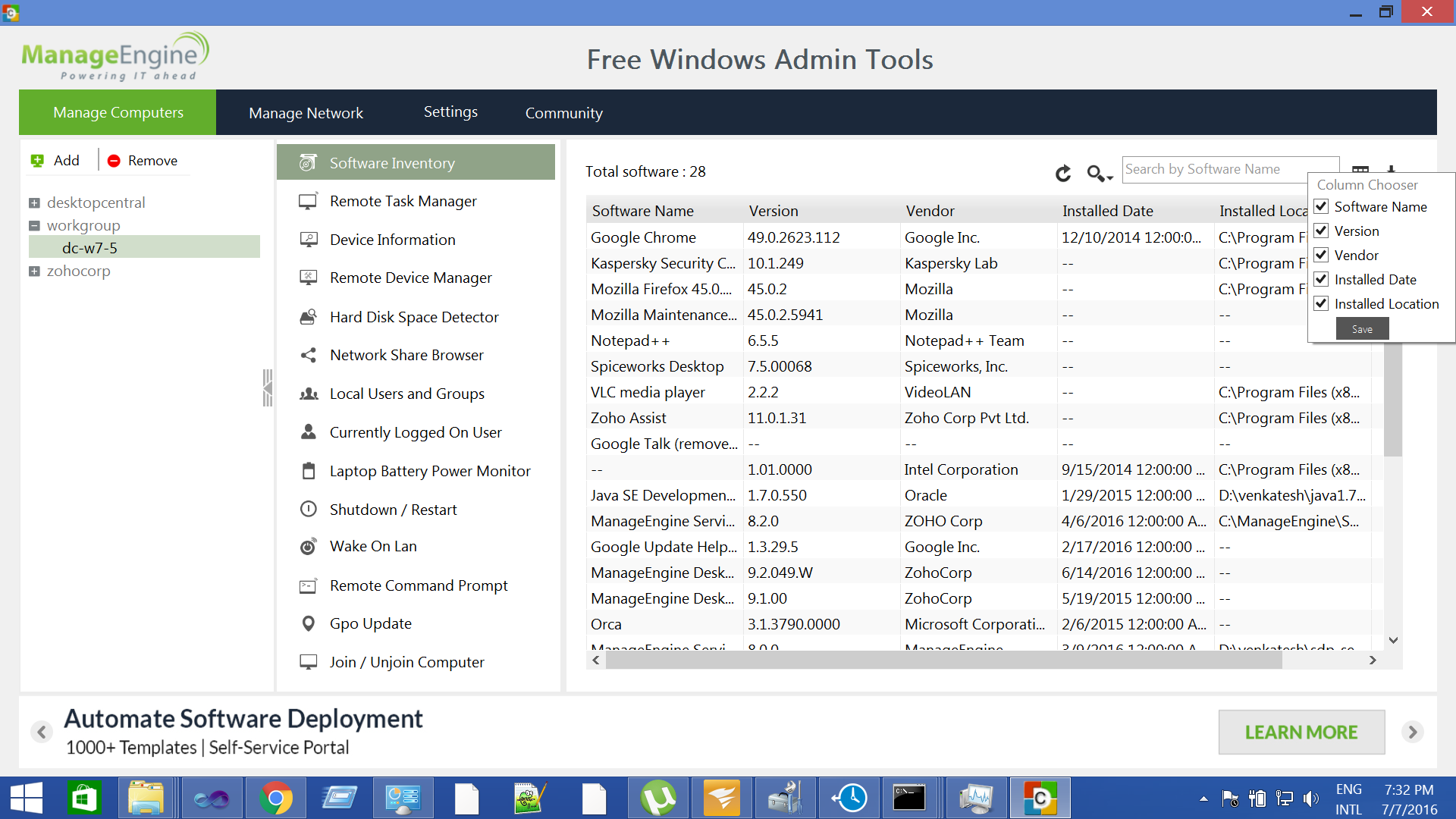
Task: Uncheck Installed Date column checkbox
Action: point(1321,279)
